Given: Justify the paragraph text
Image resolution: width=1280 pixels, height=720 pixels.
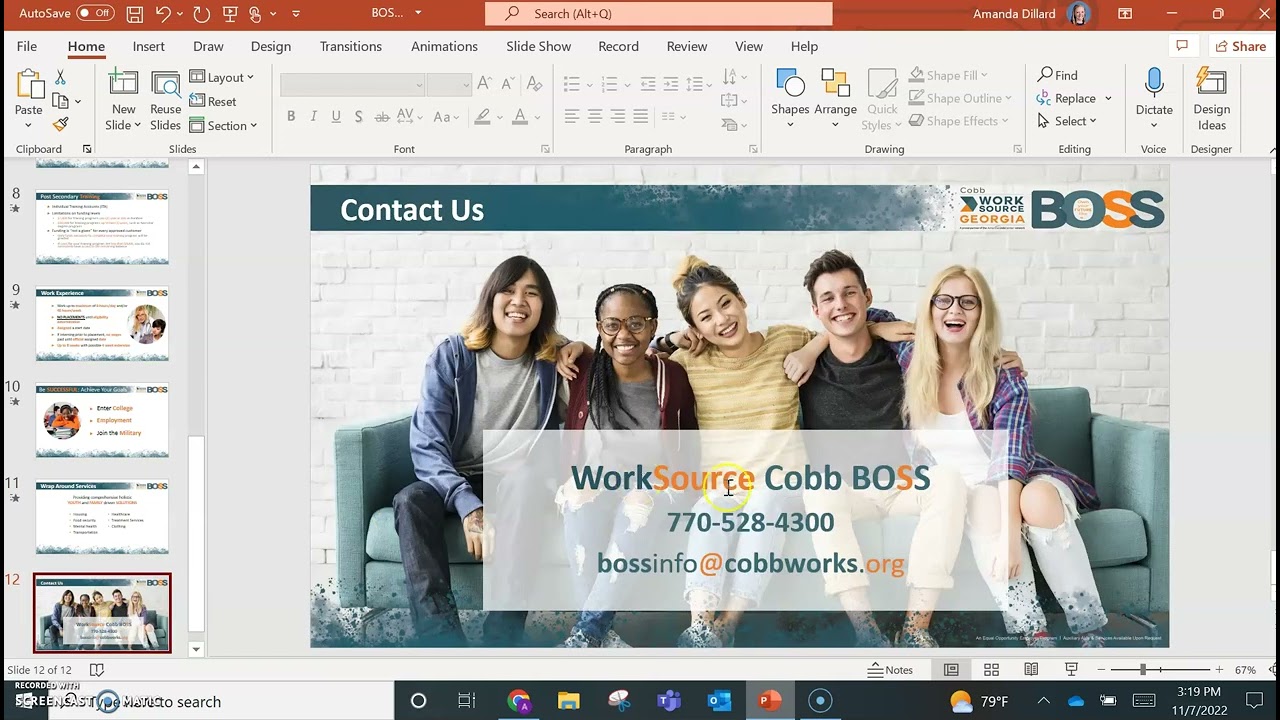Looking at the screenshot, I should click(641, 117).
